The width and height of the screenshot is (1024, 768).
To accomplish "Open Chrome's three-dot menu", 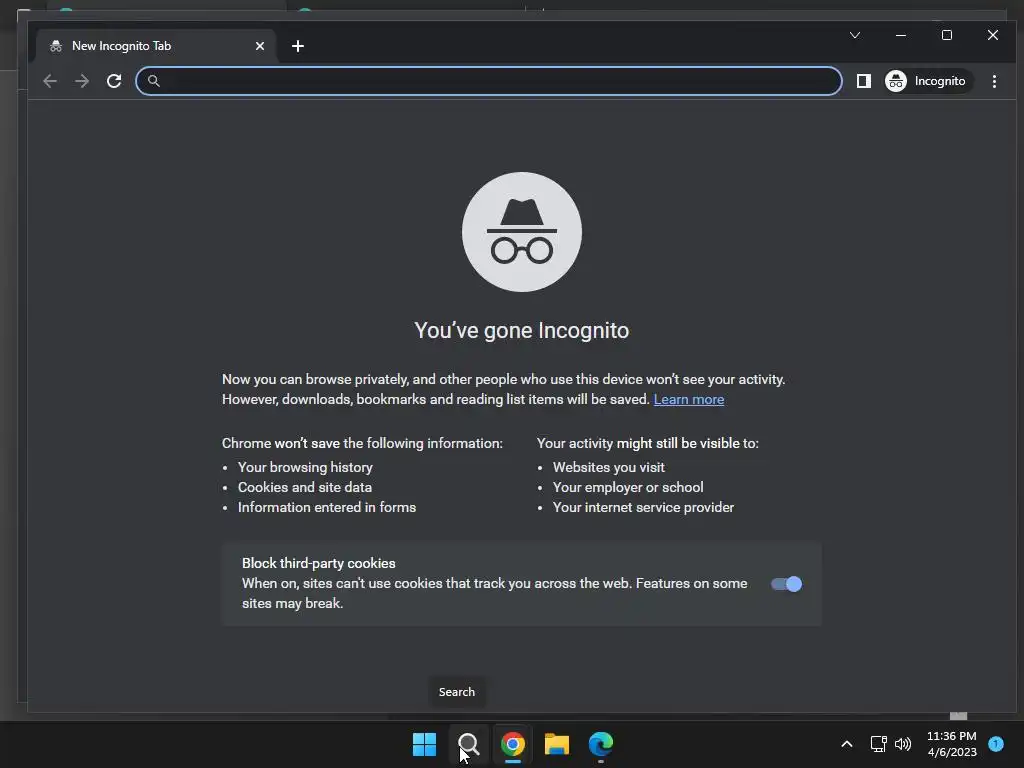I will [x=994, y=81].
